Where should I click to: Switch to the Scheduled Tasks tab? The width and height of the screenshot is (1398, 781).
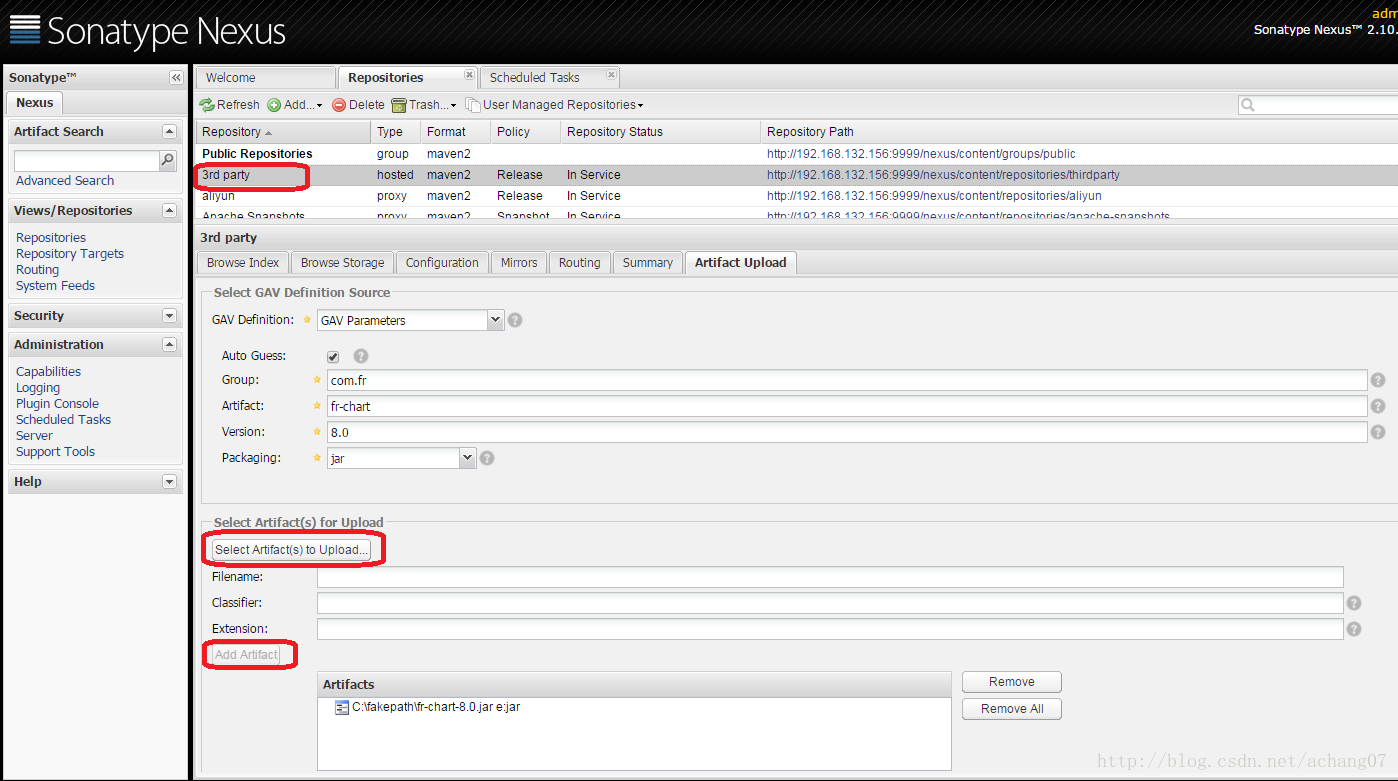point(550,78)
